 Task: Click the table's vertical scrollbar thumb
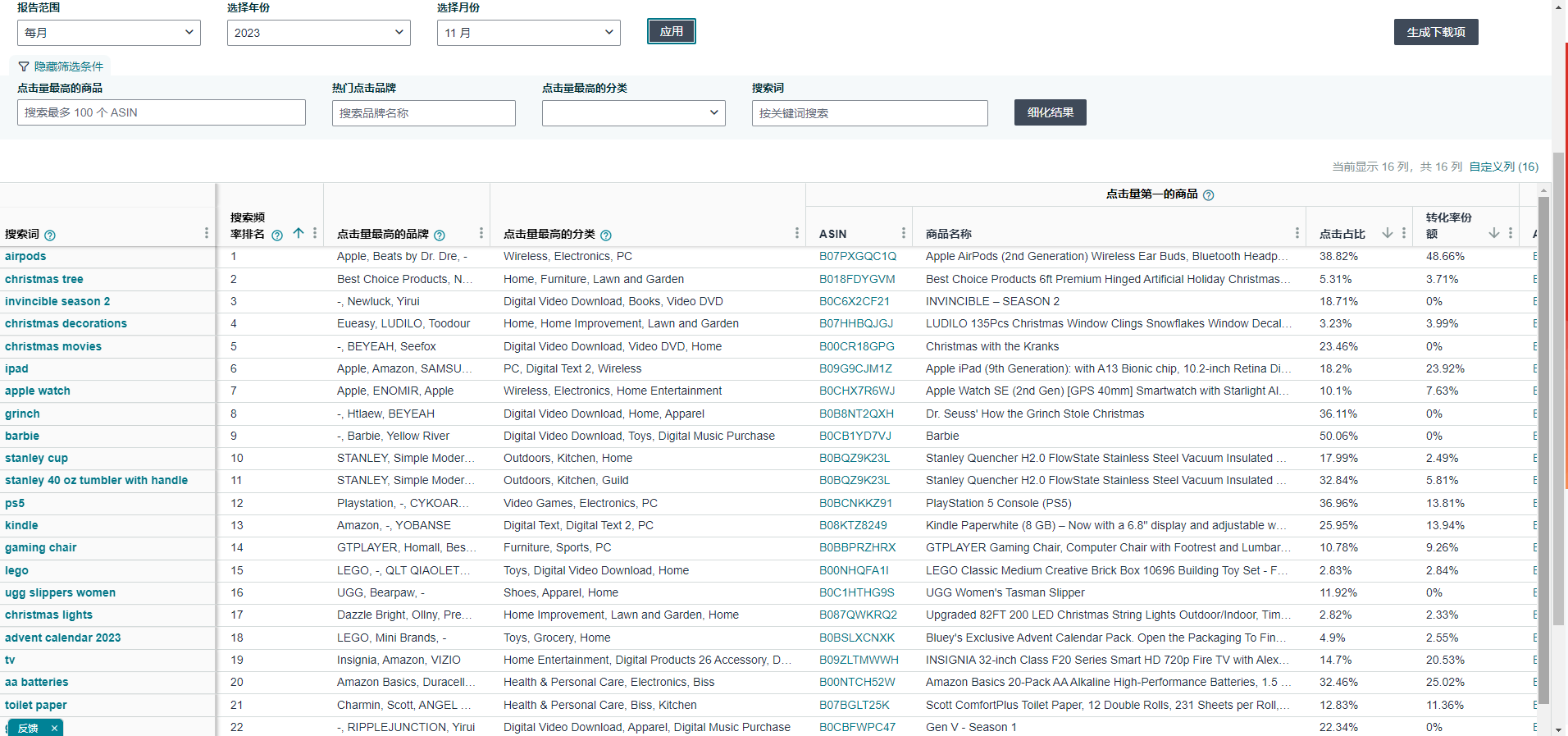pos(1544,450)
